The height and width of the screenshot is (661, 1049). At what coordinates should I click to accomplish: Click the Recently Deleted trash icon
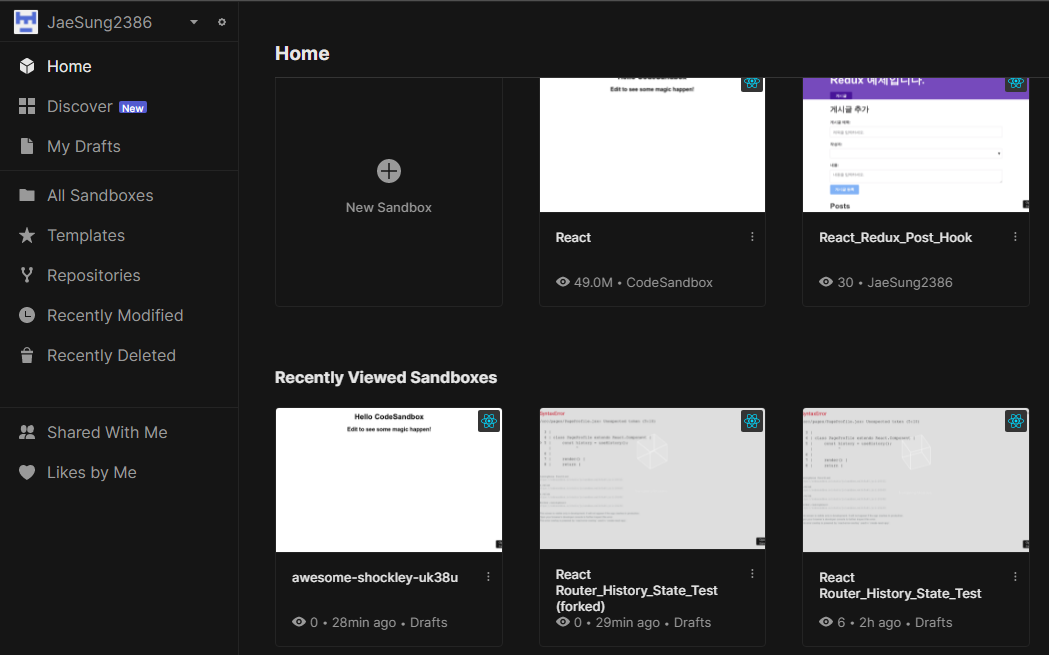27,355
